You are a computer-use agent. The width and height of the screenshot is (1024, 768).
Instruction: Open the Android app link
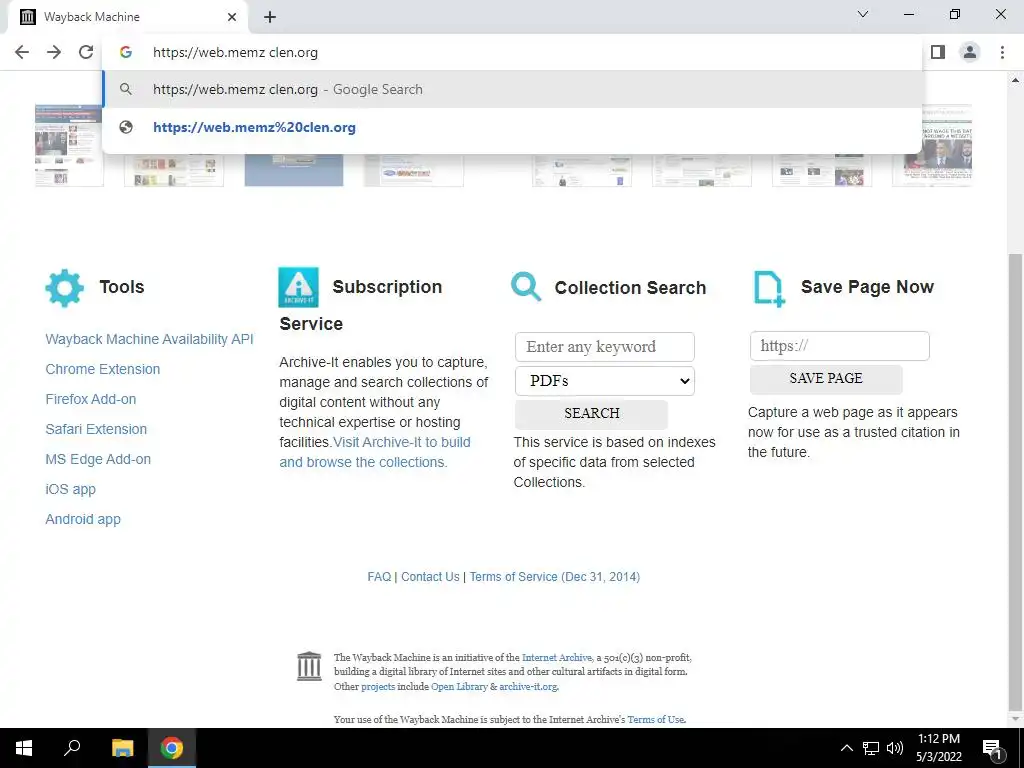tap(83, 519)
